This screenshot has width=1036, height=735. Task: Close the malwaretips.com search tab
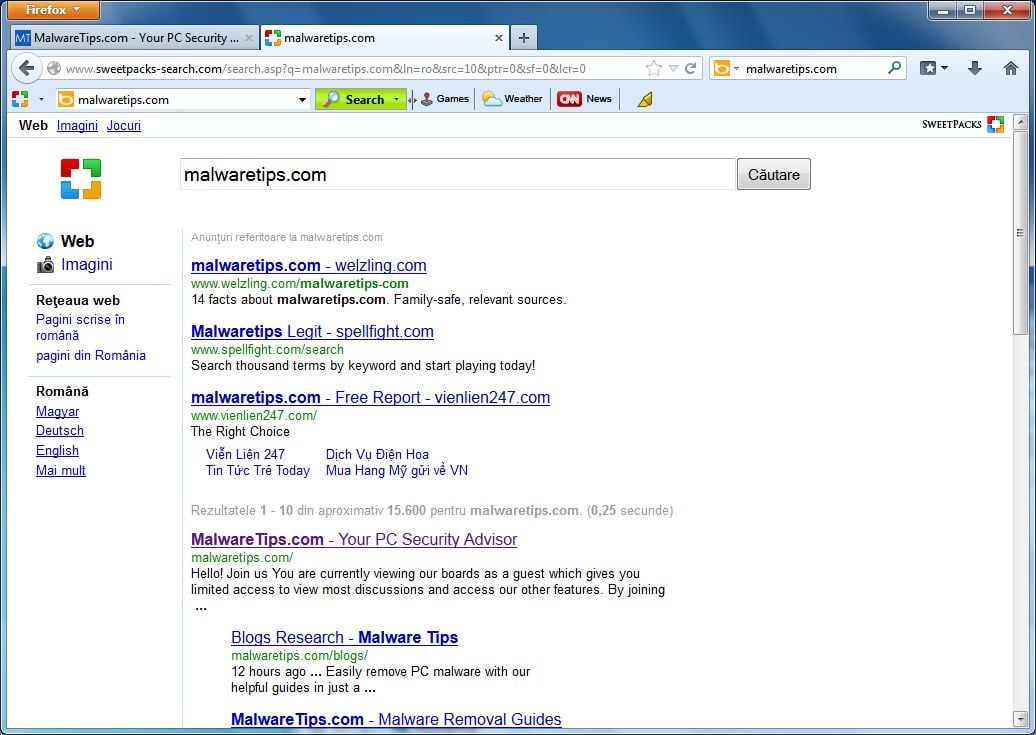click(499, 38)
